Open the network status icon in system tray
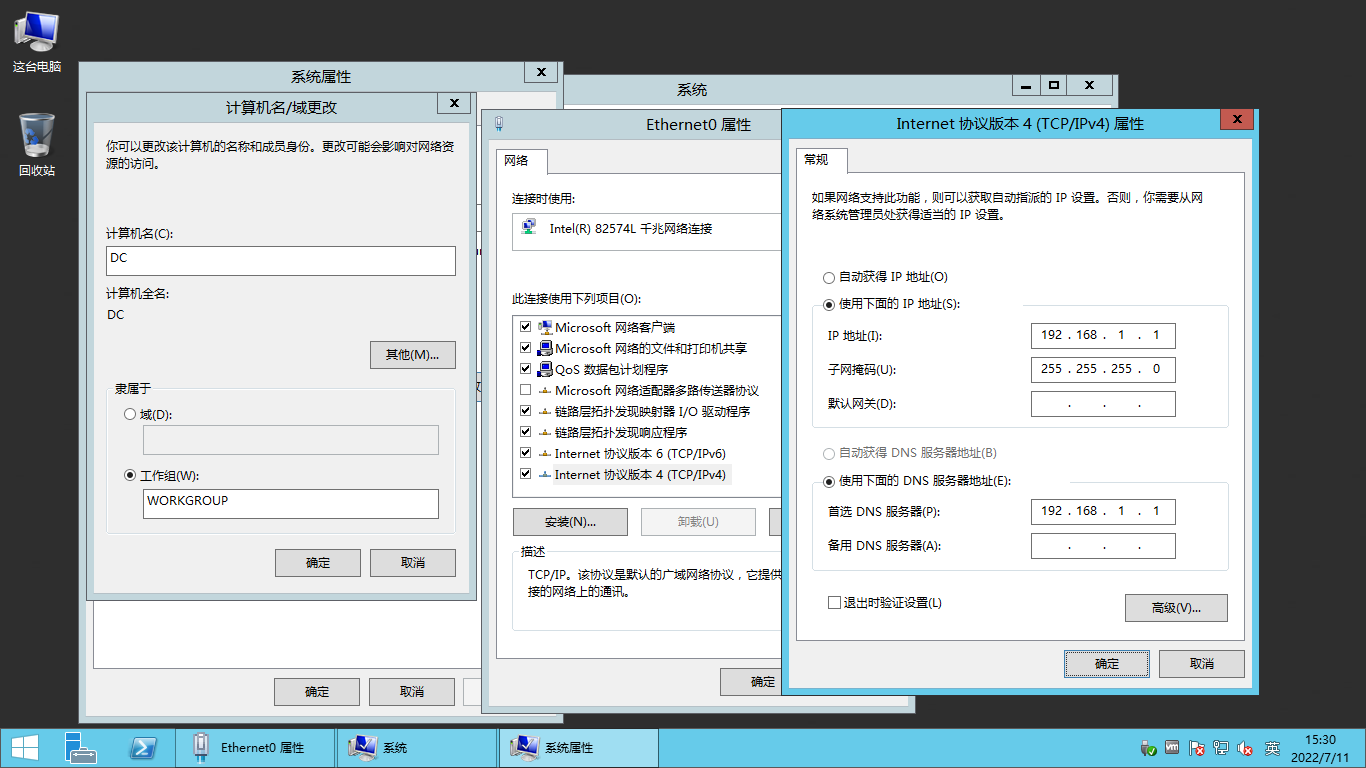1366x768 pixels. pos(1221,748)
